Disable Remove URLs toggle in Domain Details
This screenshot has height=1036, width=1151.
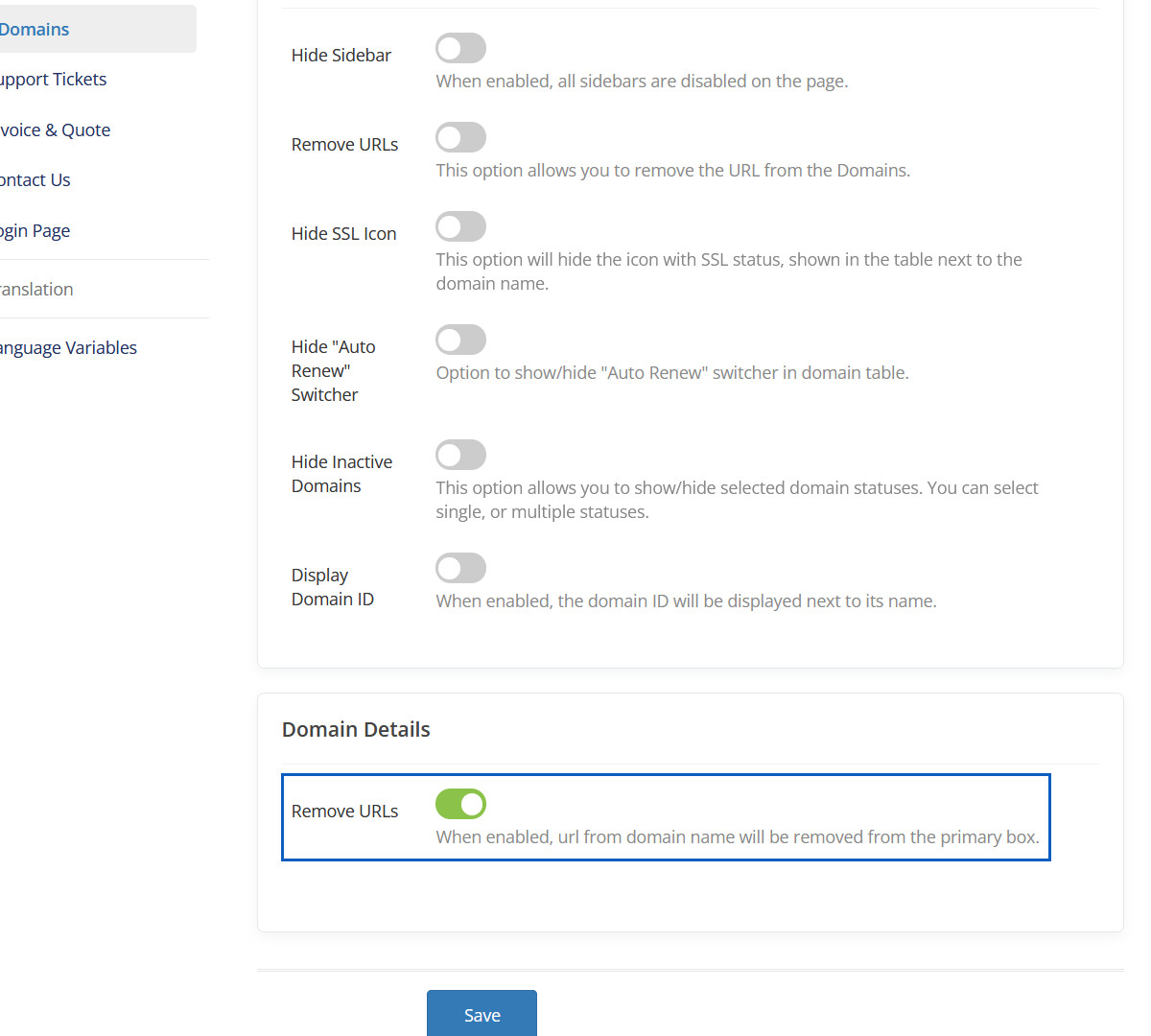click(x=460, y=804)
